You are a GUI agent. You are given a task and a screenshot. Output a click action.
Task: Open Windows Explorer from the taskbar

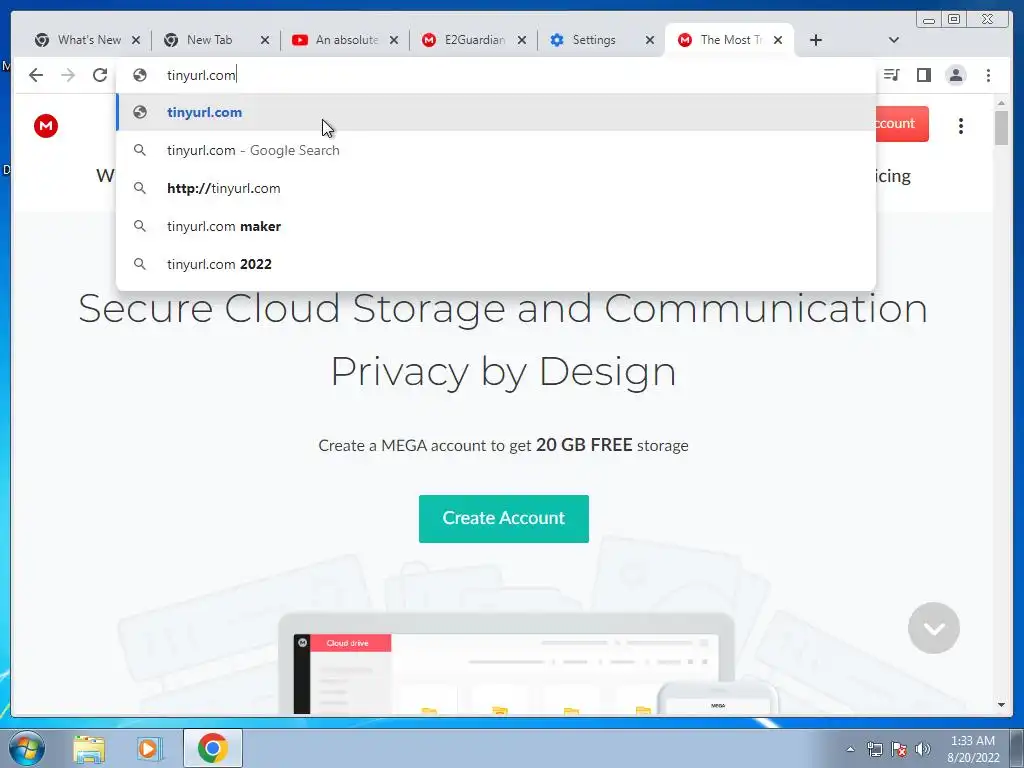point(89,748)
